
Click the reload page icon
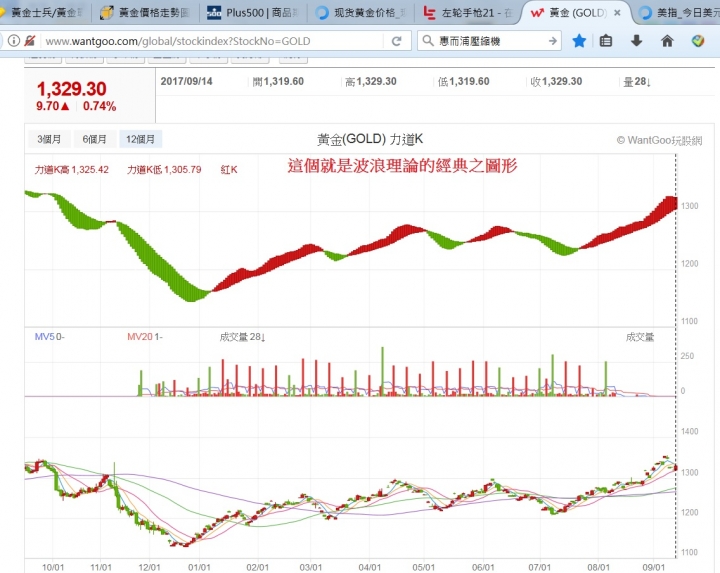[x=397, y=41]
